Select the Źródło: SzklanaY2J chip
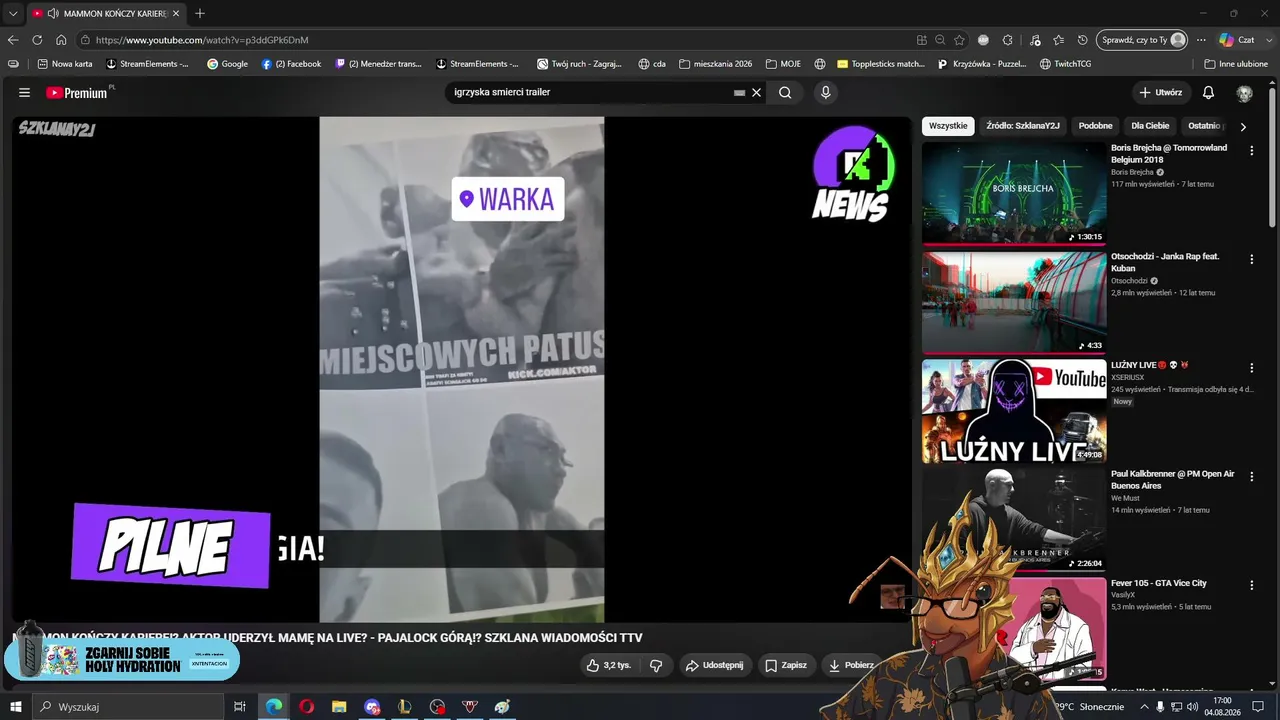This screenshot has width=1280, height=720. [1022, 126]
